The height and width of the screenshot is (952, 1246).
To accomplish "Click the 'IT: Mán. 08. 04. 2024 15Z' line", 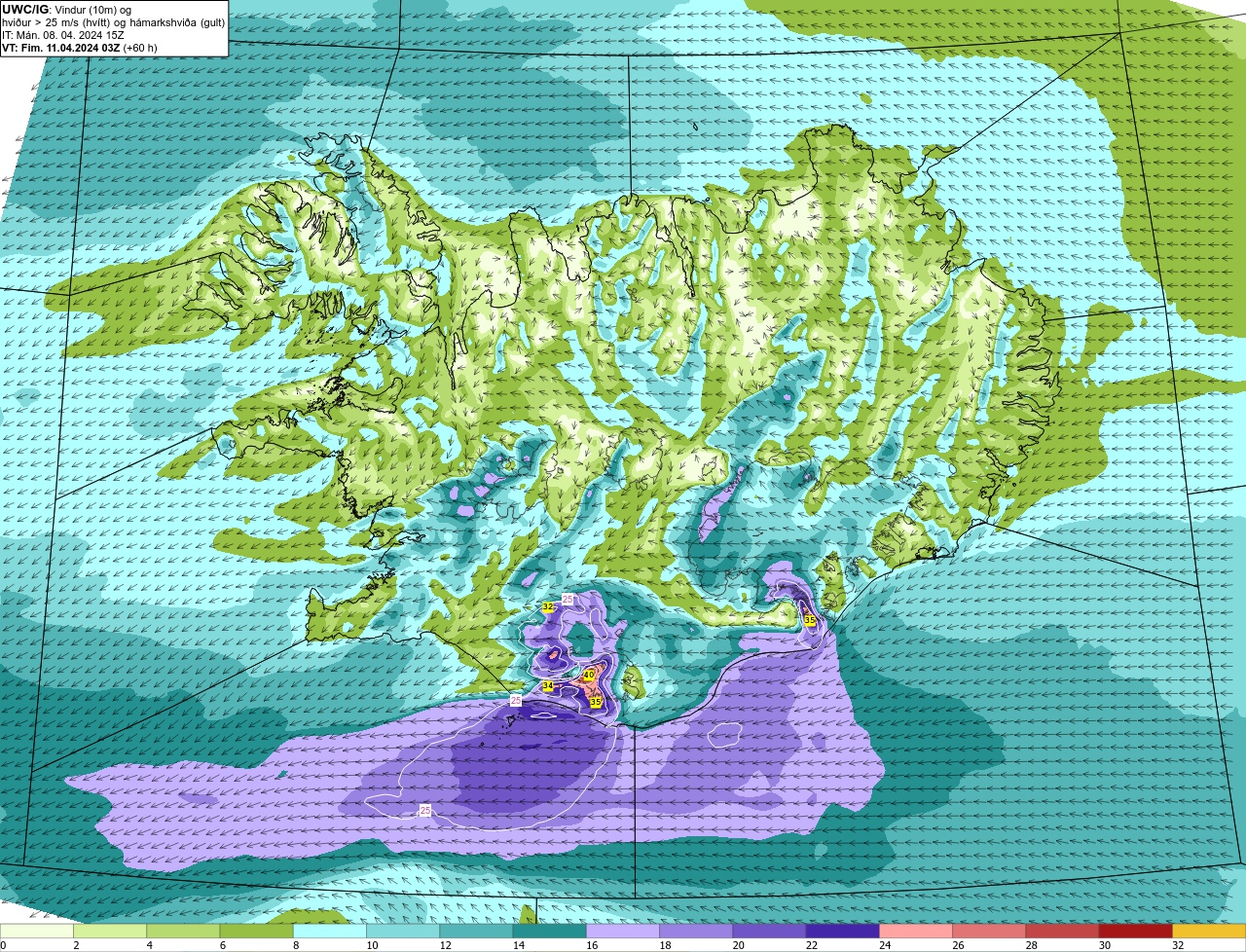I will (63, 34).
